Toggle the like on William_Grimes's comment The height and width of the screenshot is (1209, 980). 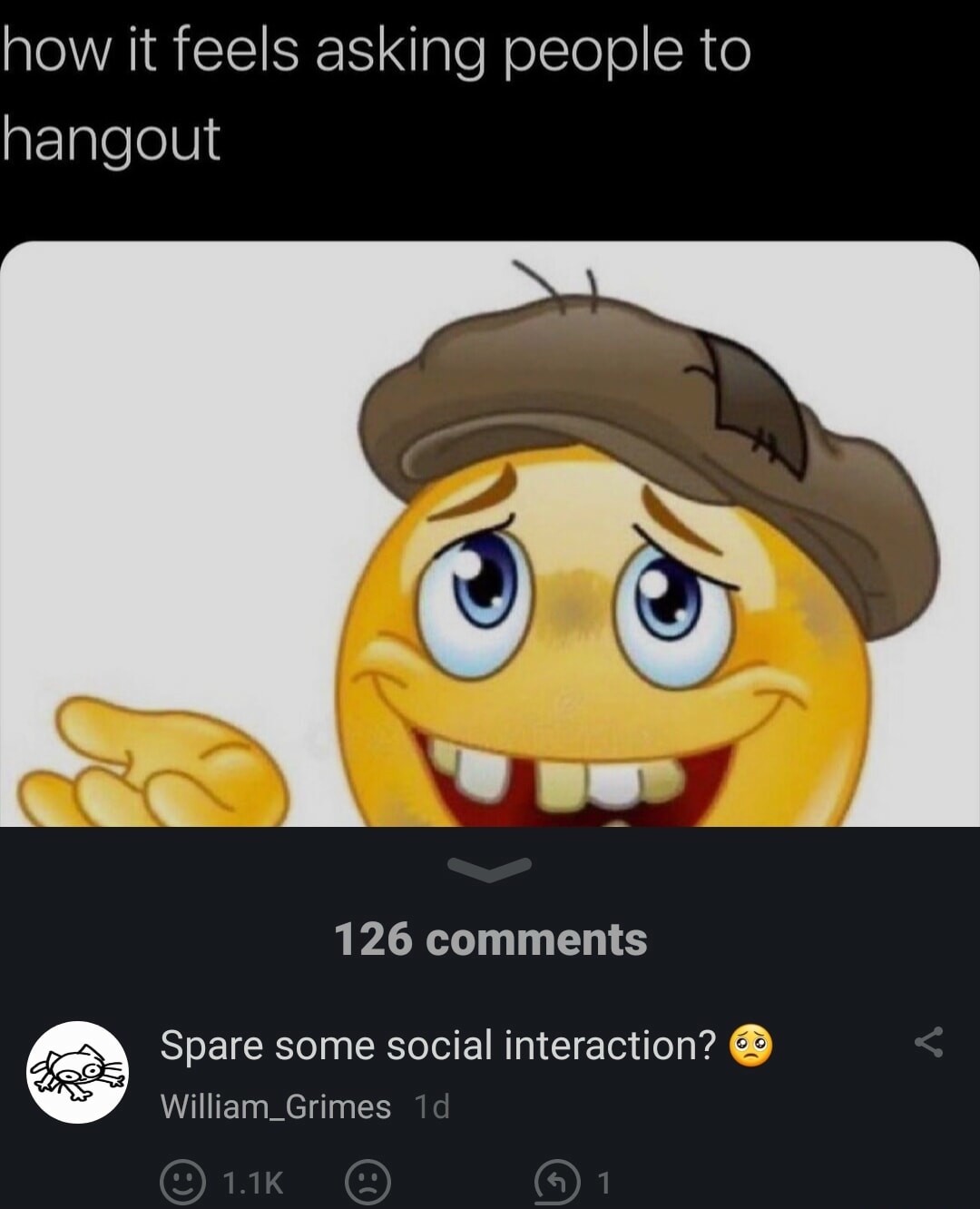[x=184, y=1182]
